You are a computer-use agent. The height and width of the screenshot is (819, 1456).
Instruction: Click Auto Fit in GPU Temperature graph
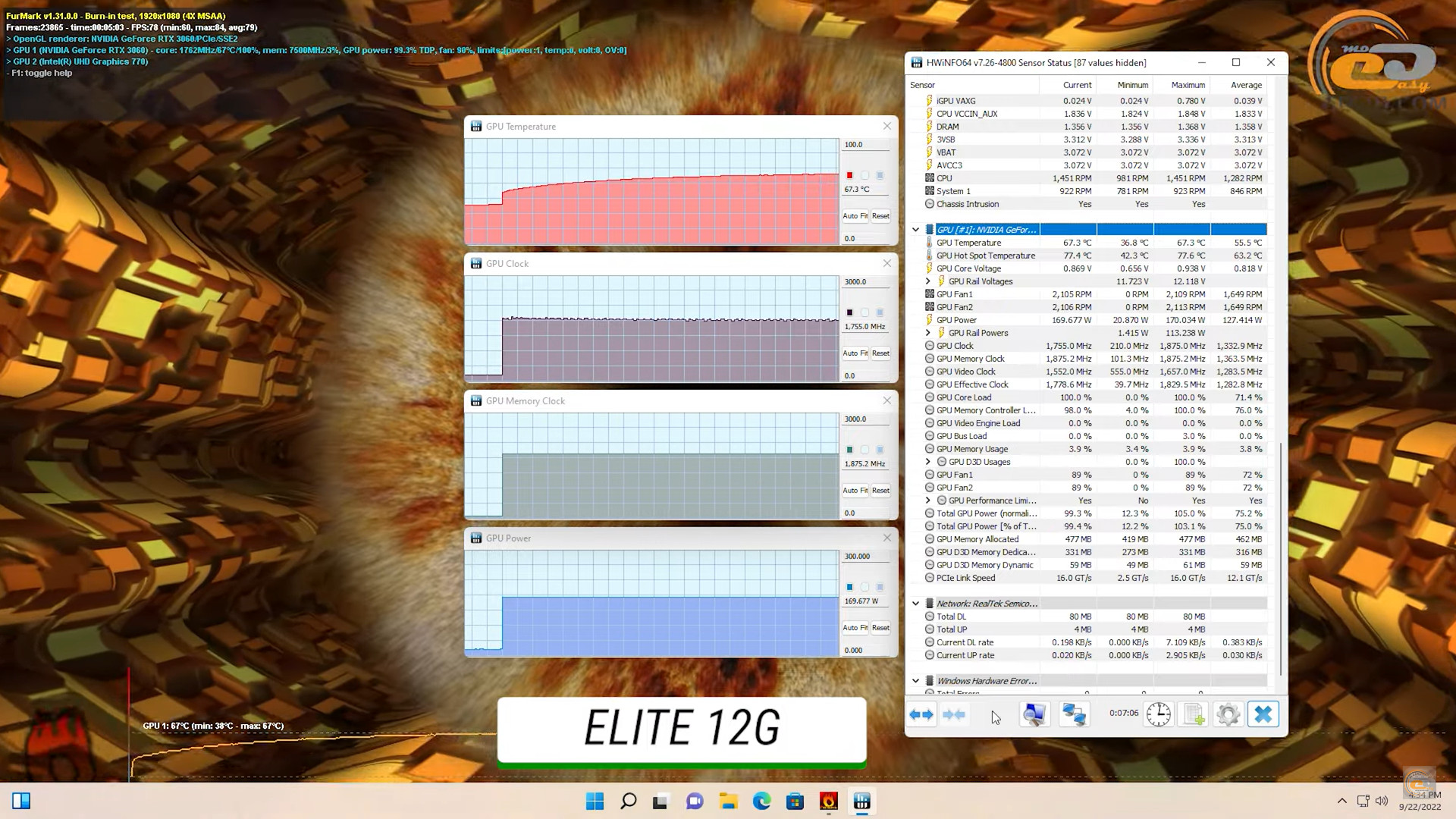(x=855, y=216)
